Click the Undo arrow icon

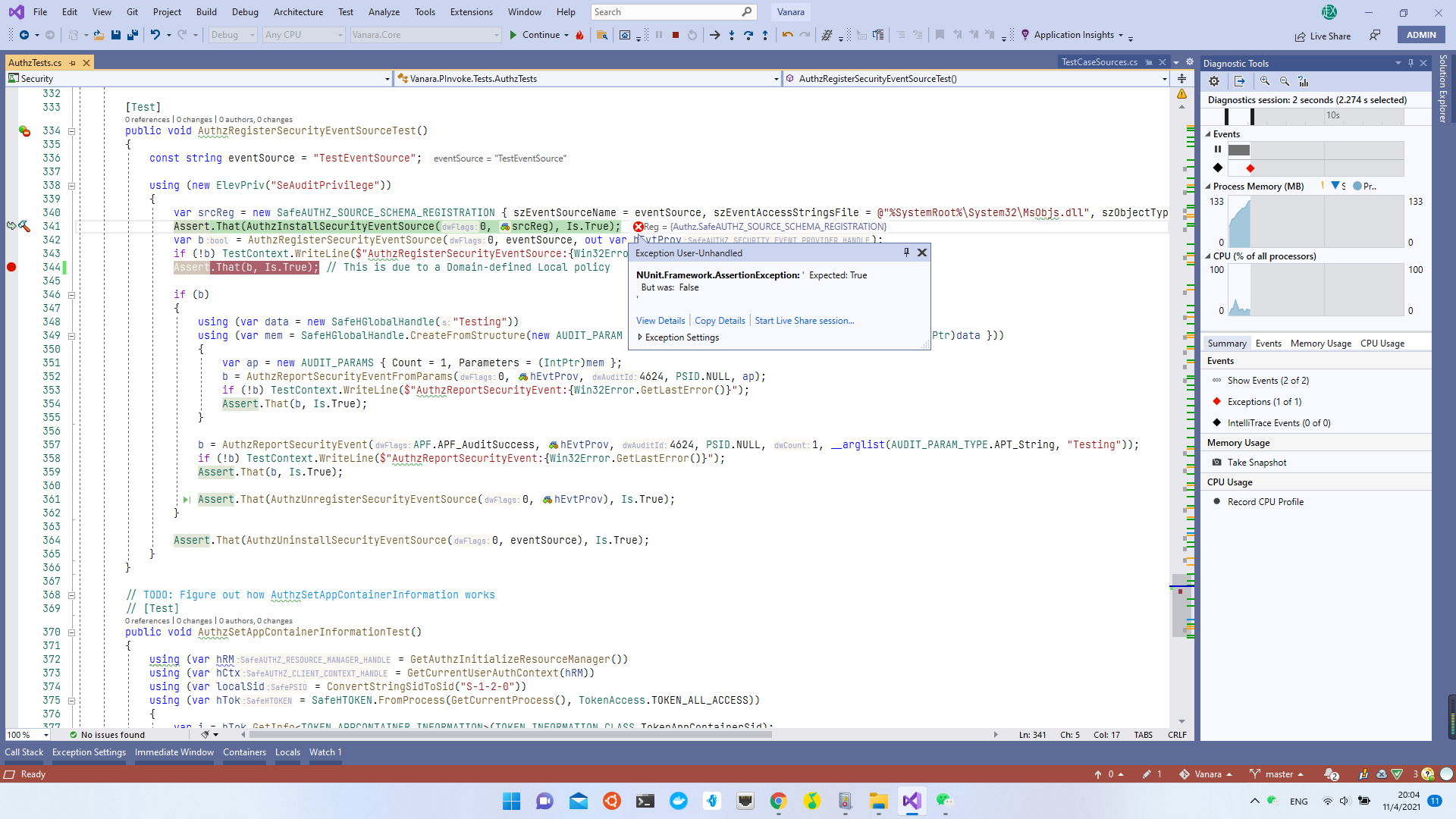(155, 35)
